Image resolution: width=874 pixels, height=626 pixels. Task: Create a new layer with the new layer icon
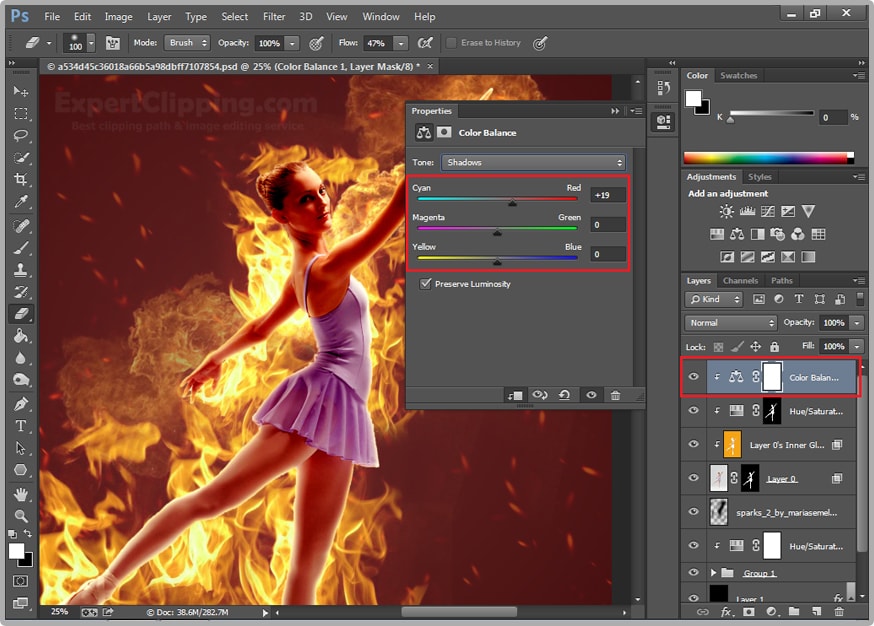(818, 612)
